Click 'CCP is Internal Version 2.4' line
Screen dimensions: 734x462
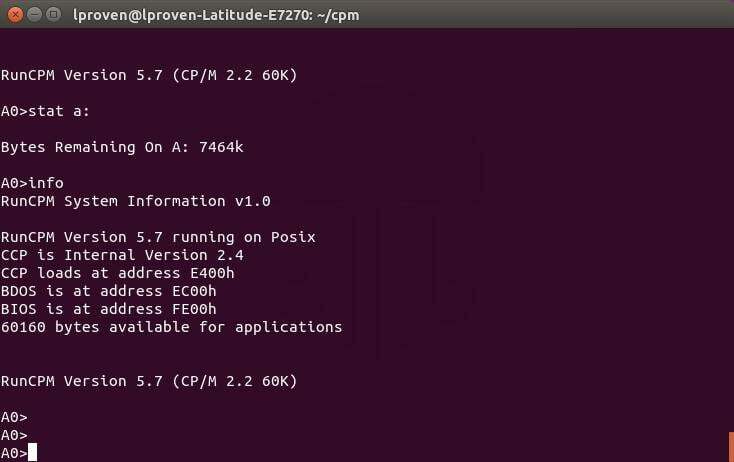pos(122,255)
